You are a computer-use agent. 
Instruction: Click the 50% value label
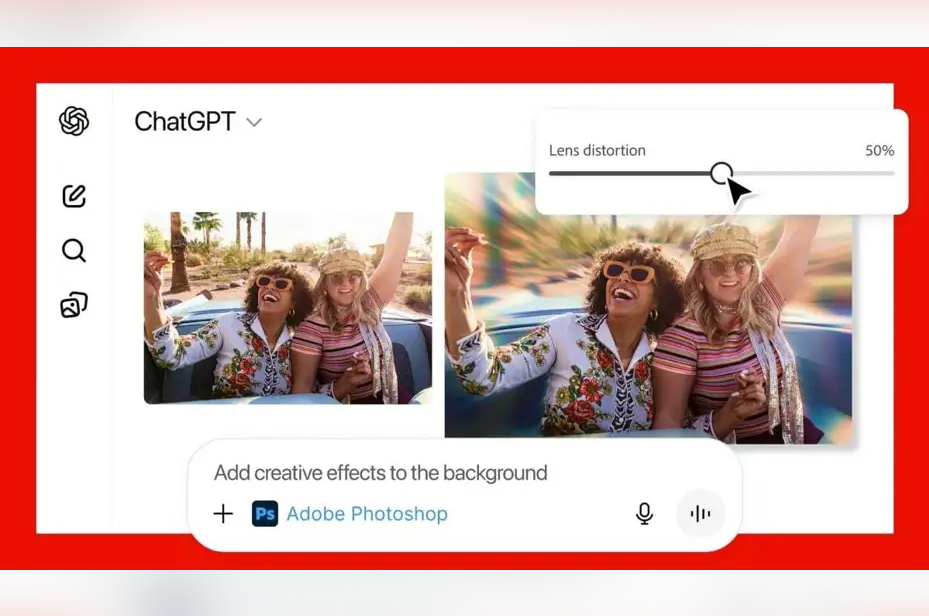point(879,151)
